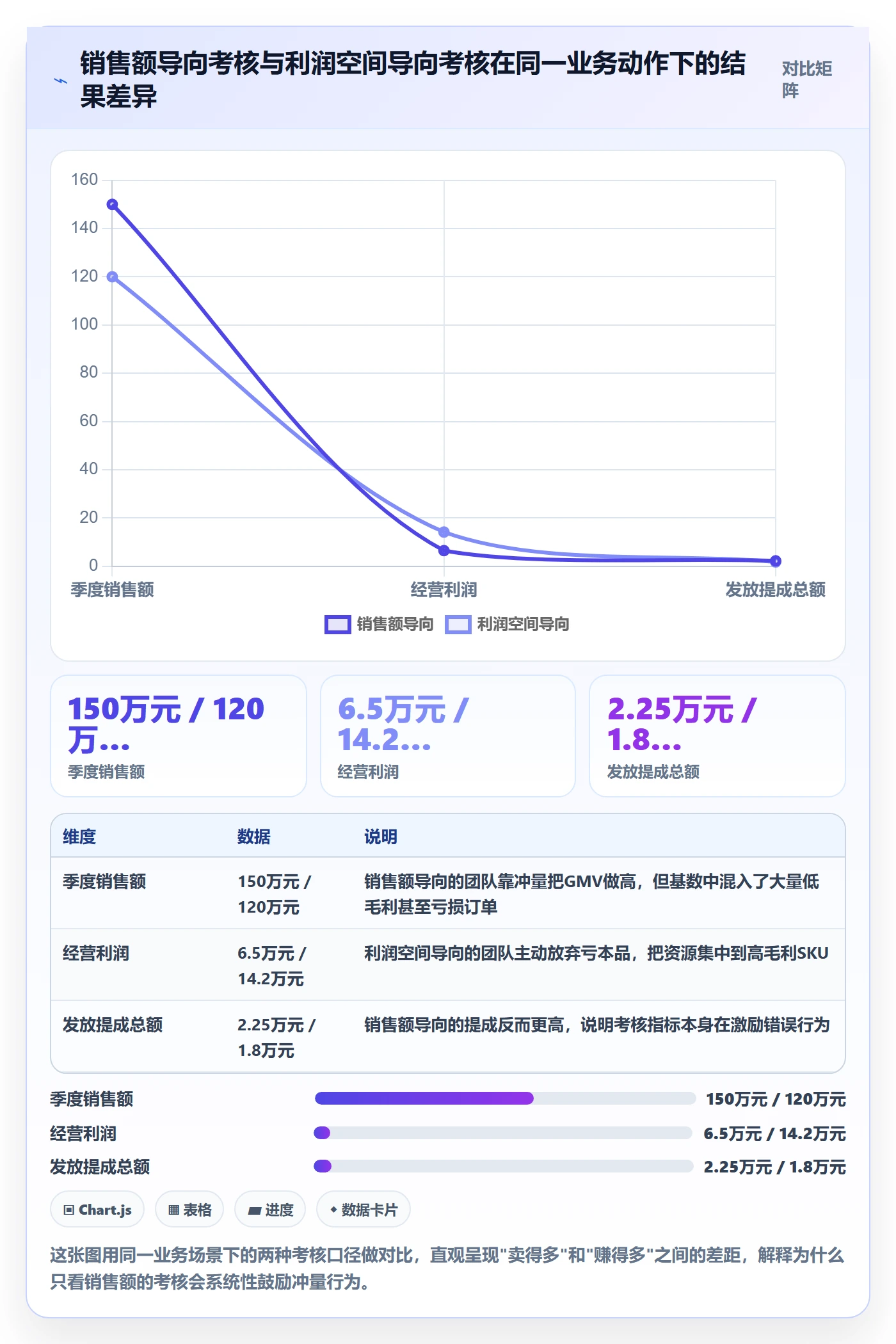Click the lightning icon beside the title
Viewport: 896px width, 1344px height.
pos(60,81)
